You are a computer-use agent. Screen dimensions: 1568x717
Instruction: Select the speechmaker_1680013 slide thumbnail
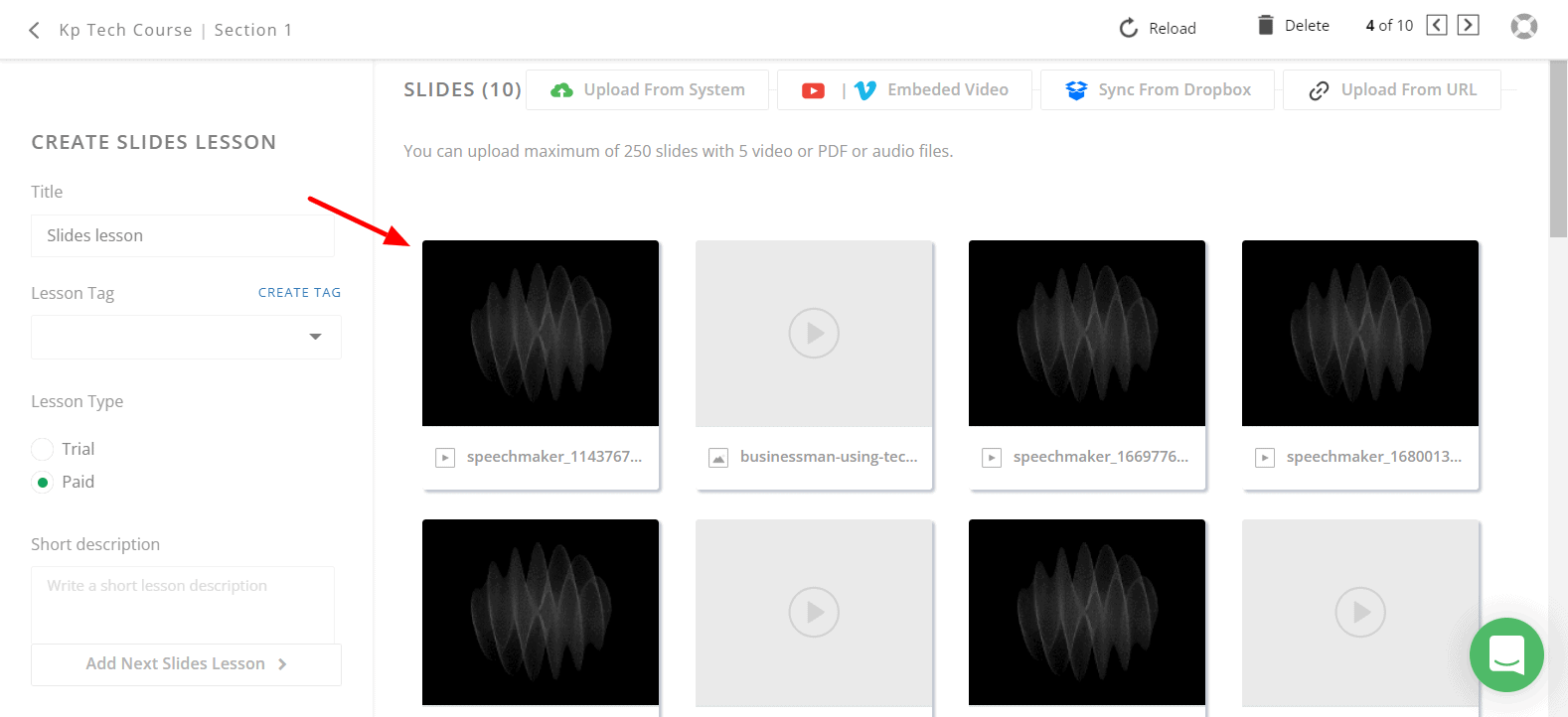tap(1360, 334)
